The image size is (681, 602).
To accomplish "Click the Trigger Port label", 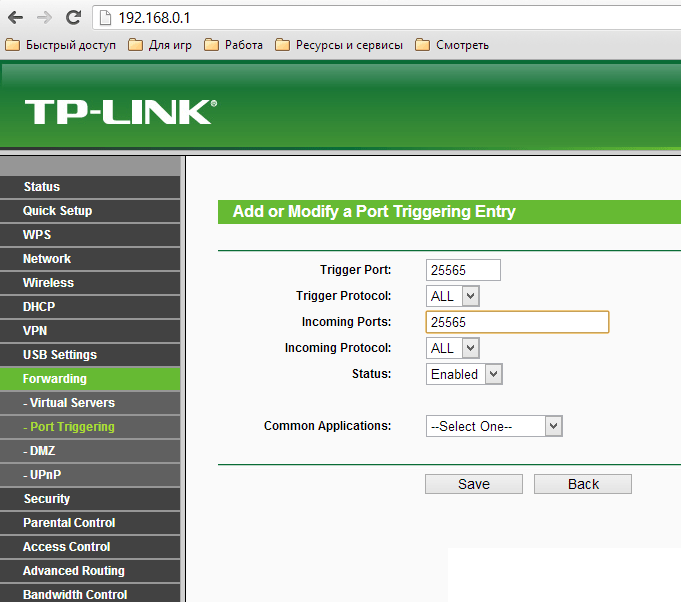I will (x=356, y=270).
